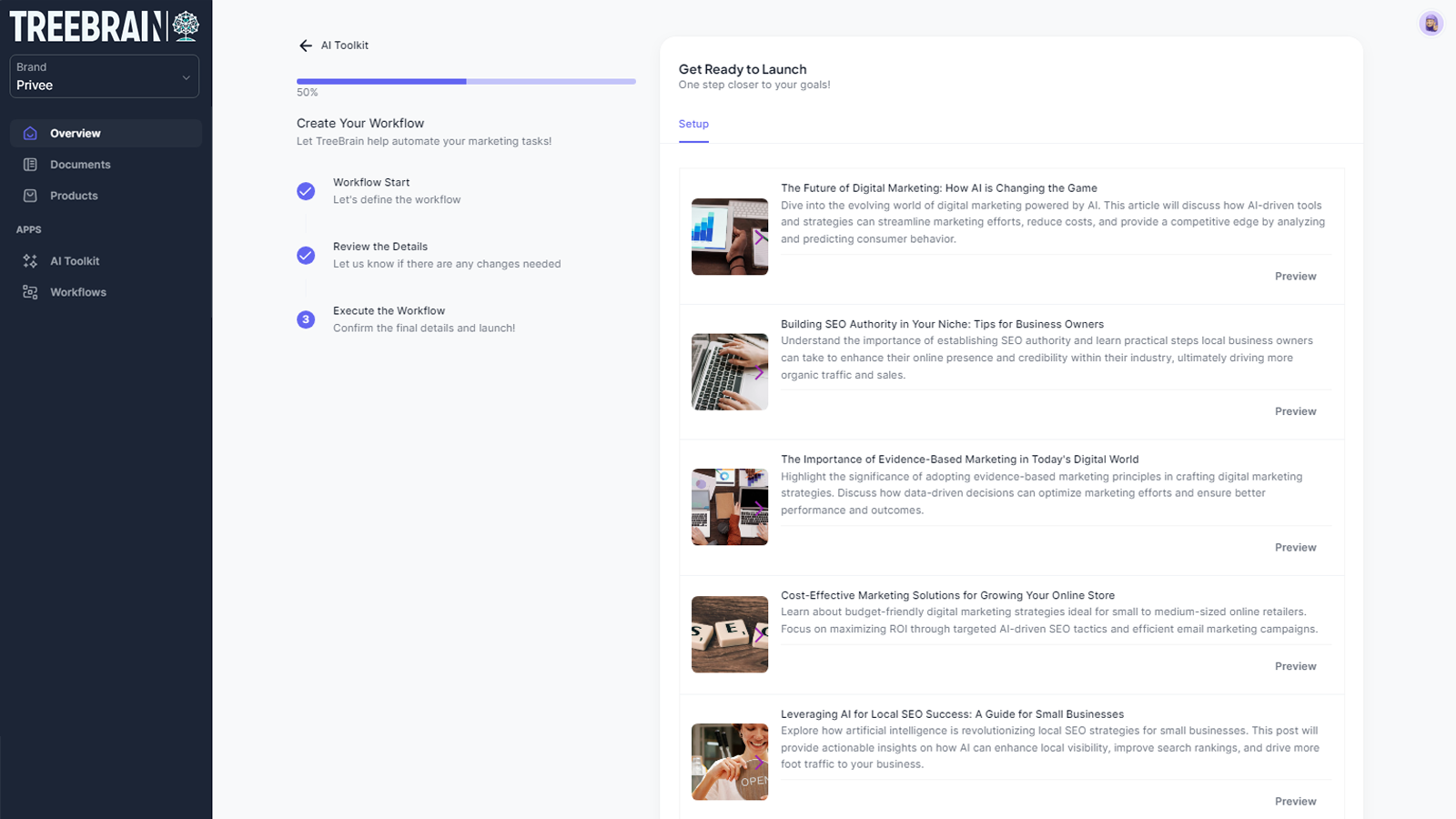The image size is (1456, 819).
Task: Select the Workflow Start step title
Action: coord(371,183)
